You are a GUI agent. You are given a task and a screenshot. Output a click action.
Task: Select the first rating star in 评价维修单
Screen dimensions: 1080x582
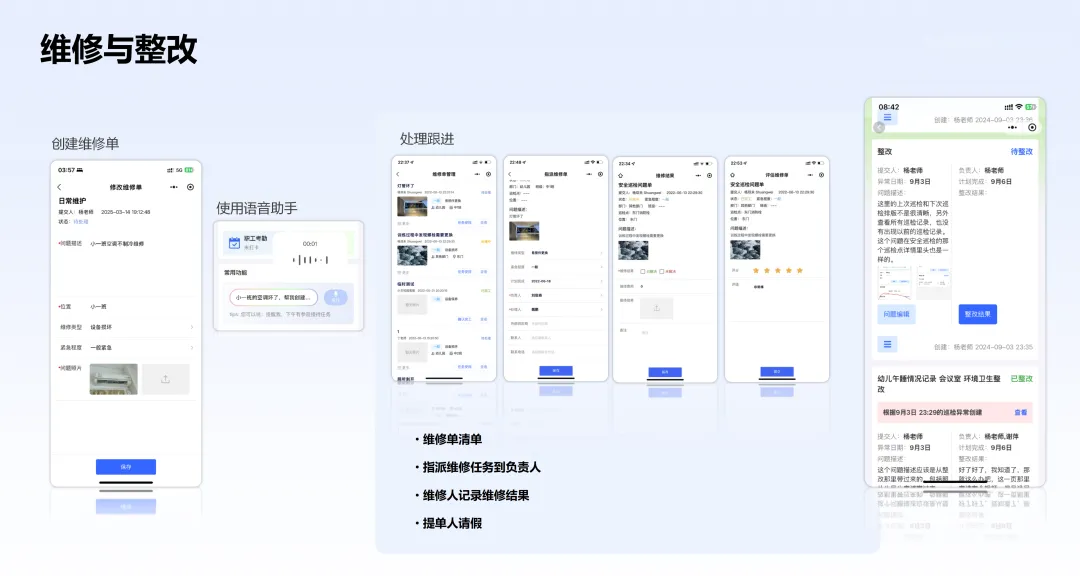[756, 271]
